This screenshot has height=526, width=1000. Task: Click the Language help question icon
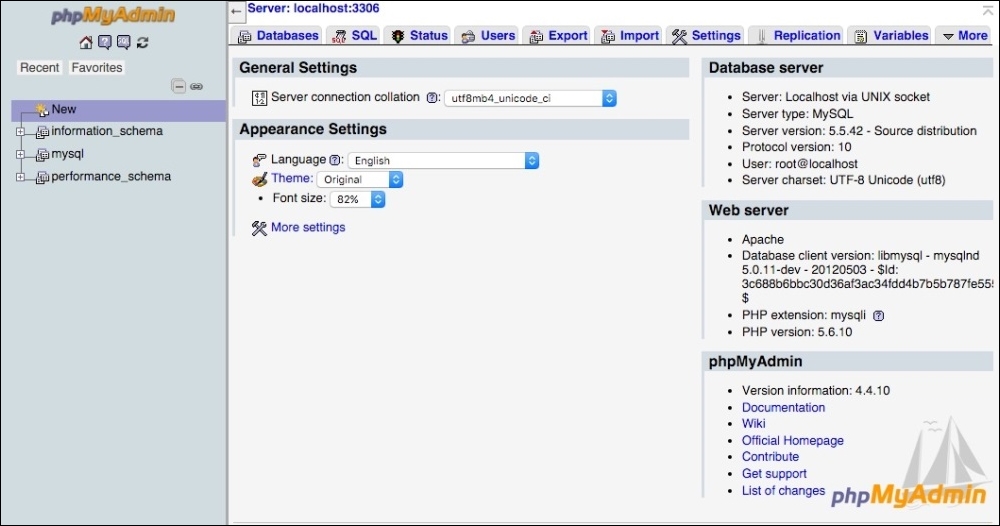point(334,160)
